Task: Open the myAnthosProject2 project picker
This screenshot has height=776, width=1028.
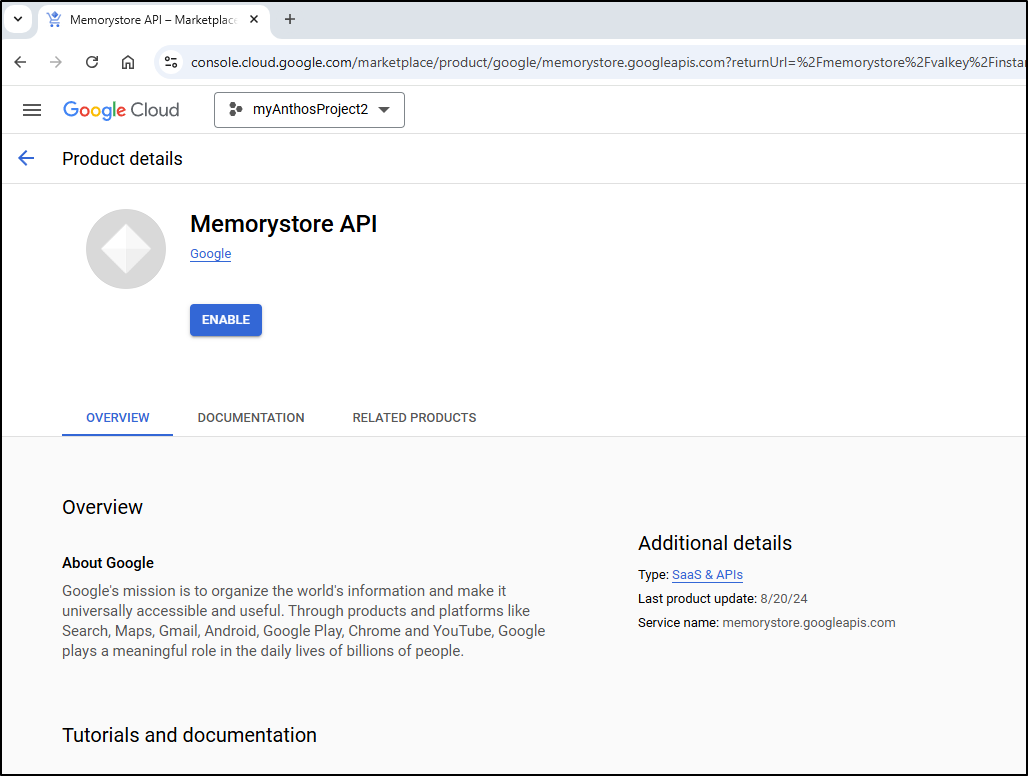Action: point(309,109)
